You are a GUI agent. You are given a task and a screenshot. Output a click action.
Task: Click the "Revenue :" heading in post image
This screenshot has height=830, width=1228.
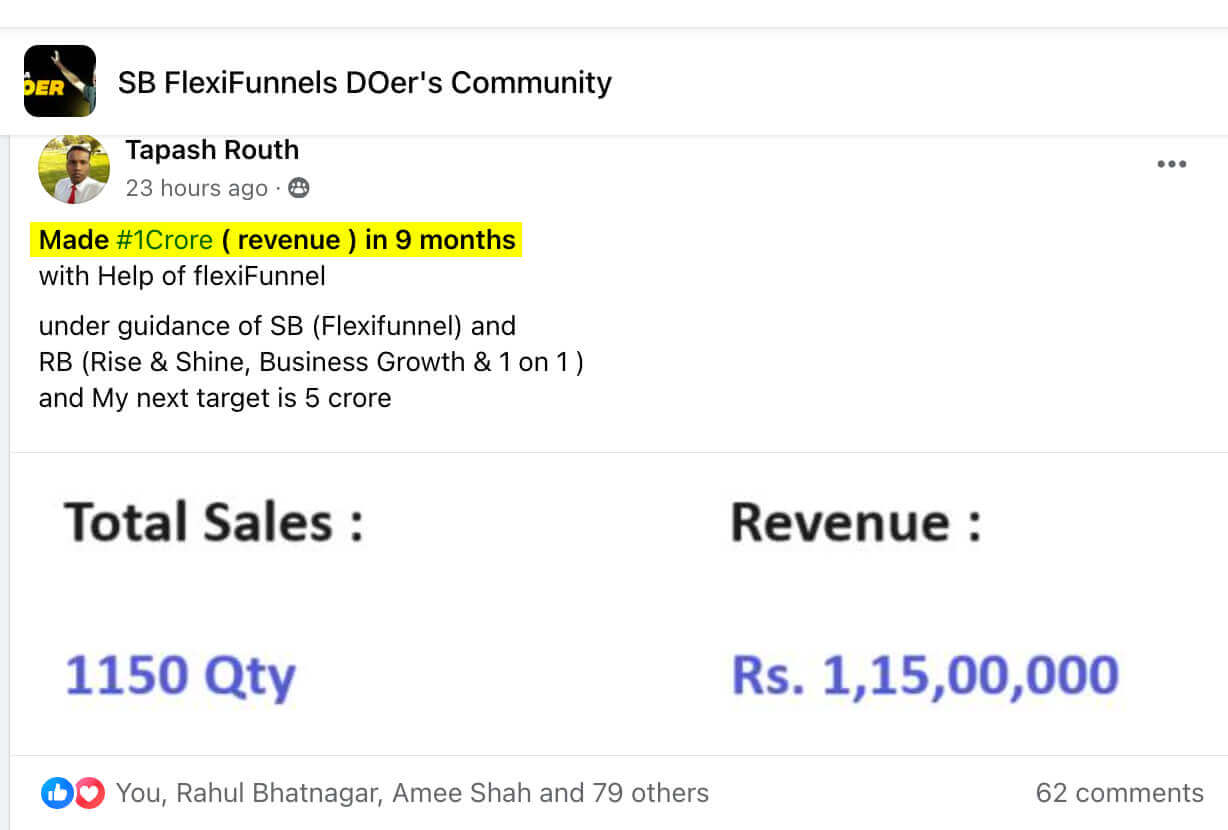click(856, 523)
